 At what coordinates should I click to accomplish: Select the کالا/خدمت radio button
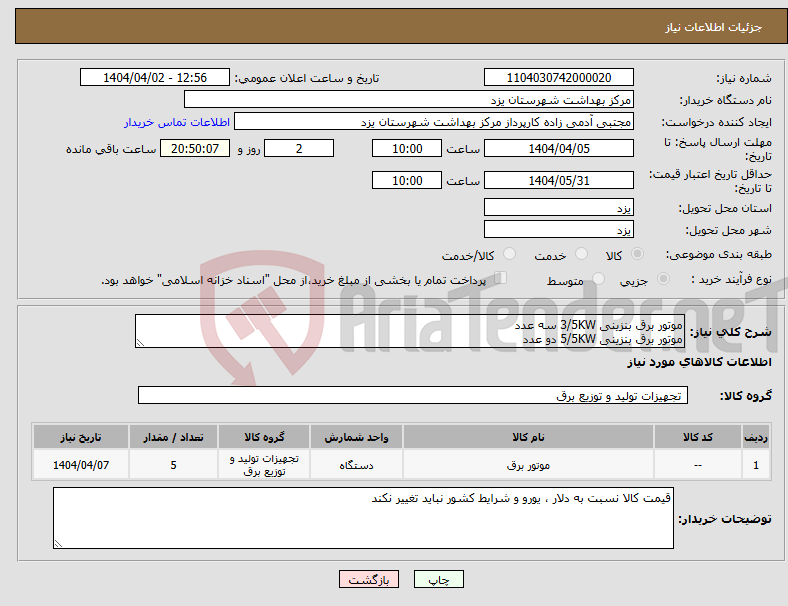point(510,254)
